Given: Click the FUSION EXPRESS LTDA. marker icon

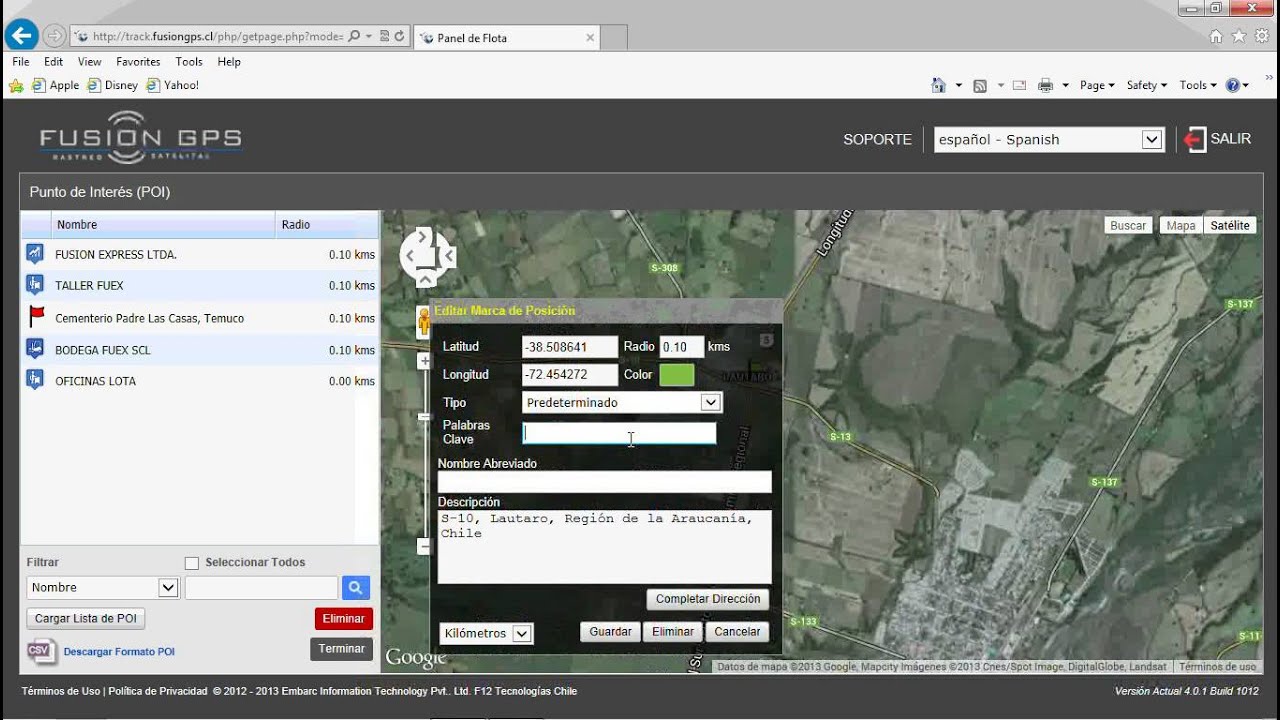Looking at the screenshot, I should point(35,254).
